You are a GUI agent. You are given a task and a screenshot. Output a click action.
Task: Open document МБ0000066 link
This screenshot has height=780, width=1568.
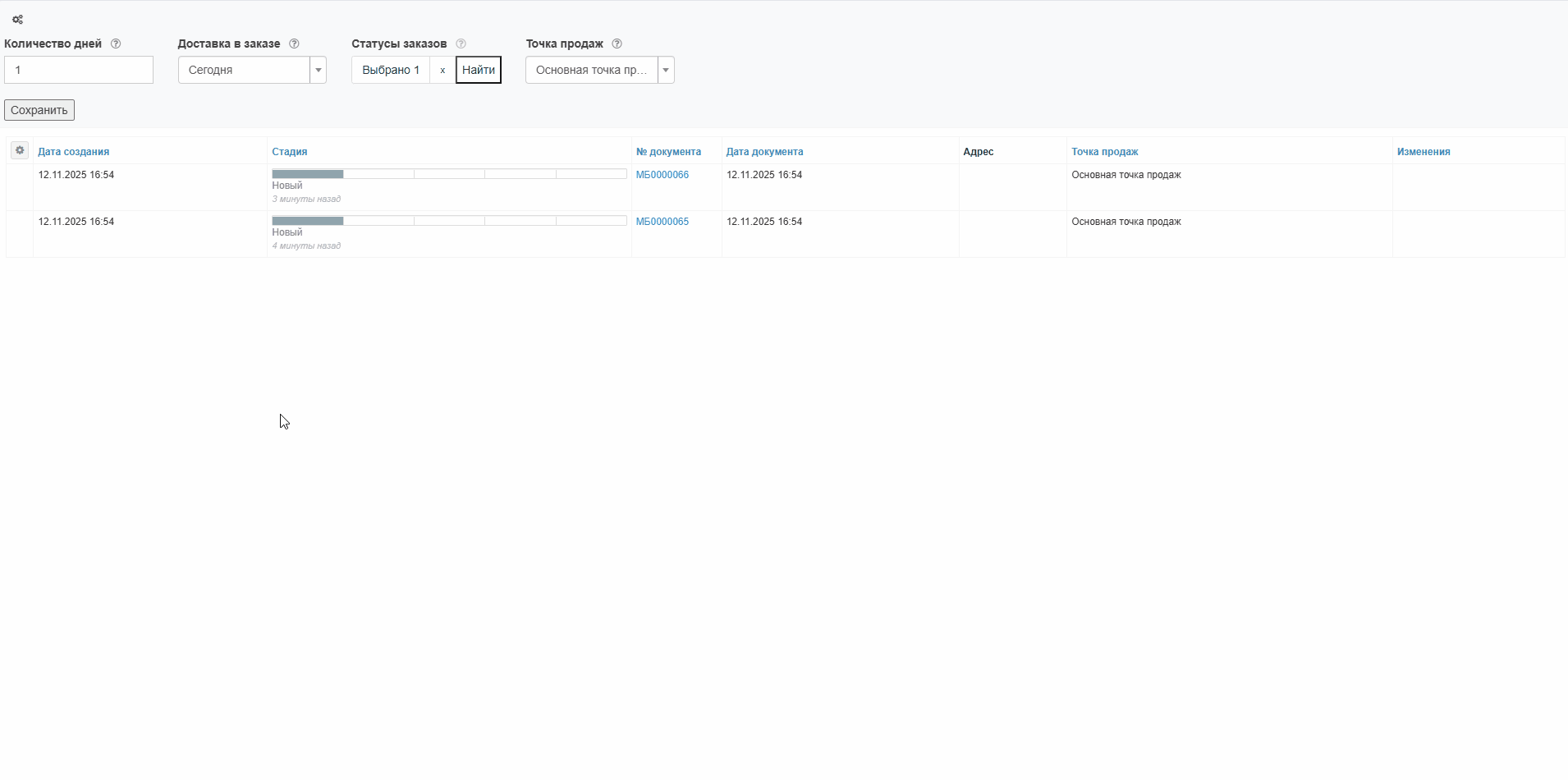pos(662,175)
